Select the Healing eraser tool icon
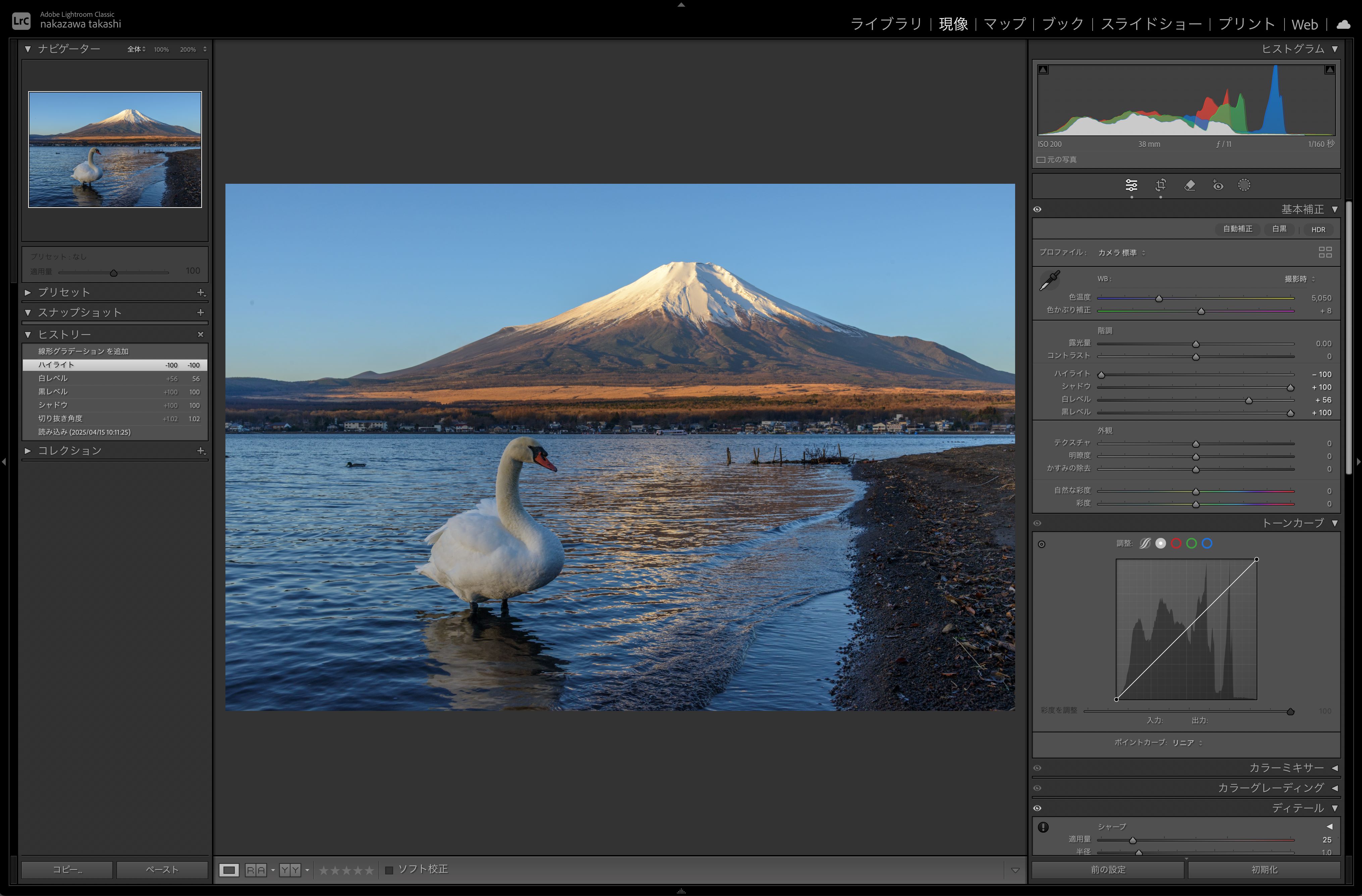Image resolution: width=1362 pixels, height=896 pixels. point(1189,185)
